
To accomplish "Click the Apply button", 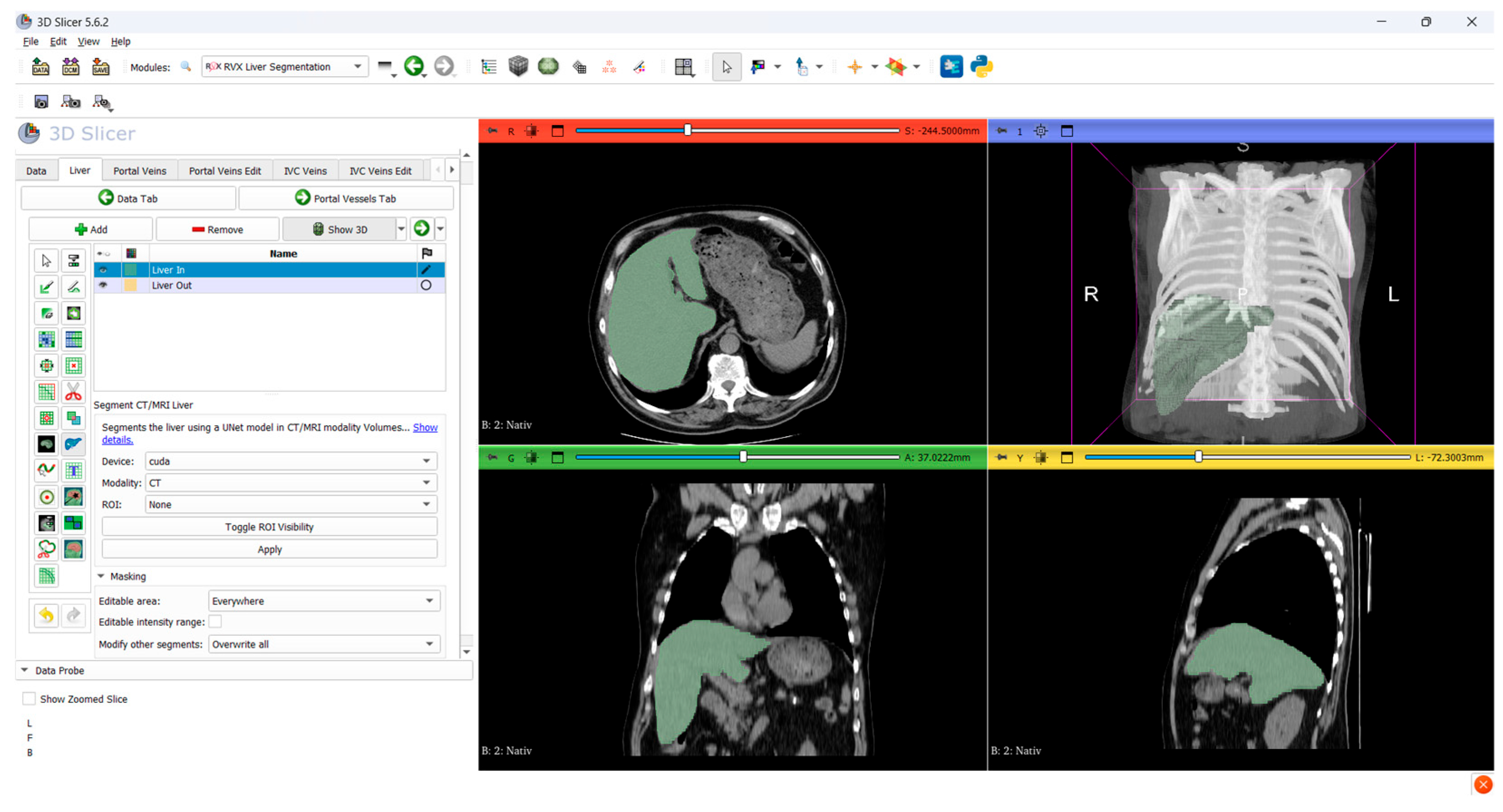I will pos(270,550).
